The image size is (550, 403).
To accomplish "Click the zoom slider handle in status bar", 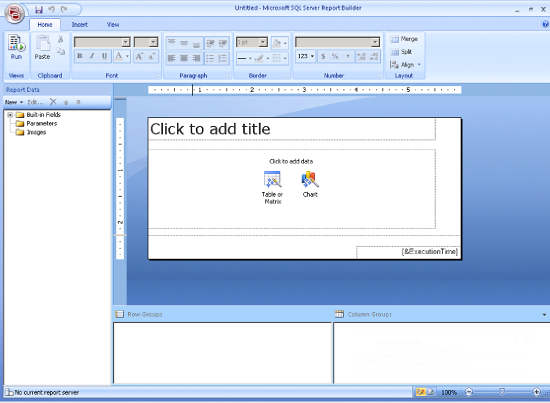I will click(502, 391).
